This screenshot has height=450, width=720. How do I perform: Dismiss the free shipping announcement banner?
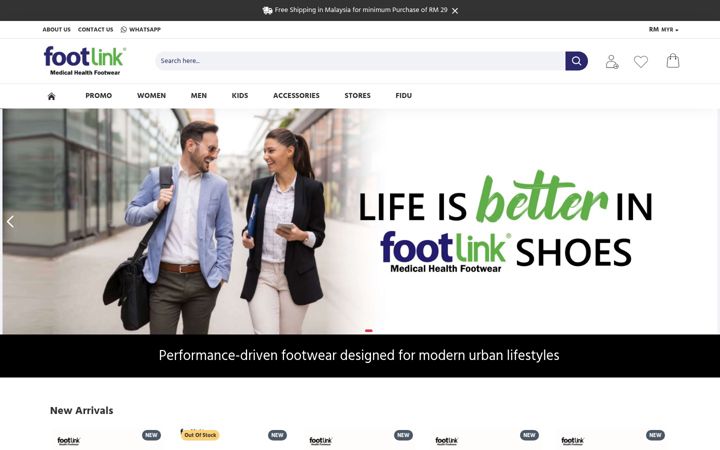click(455, 11)
